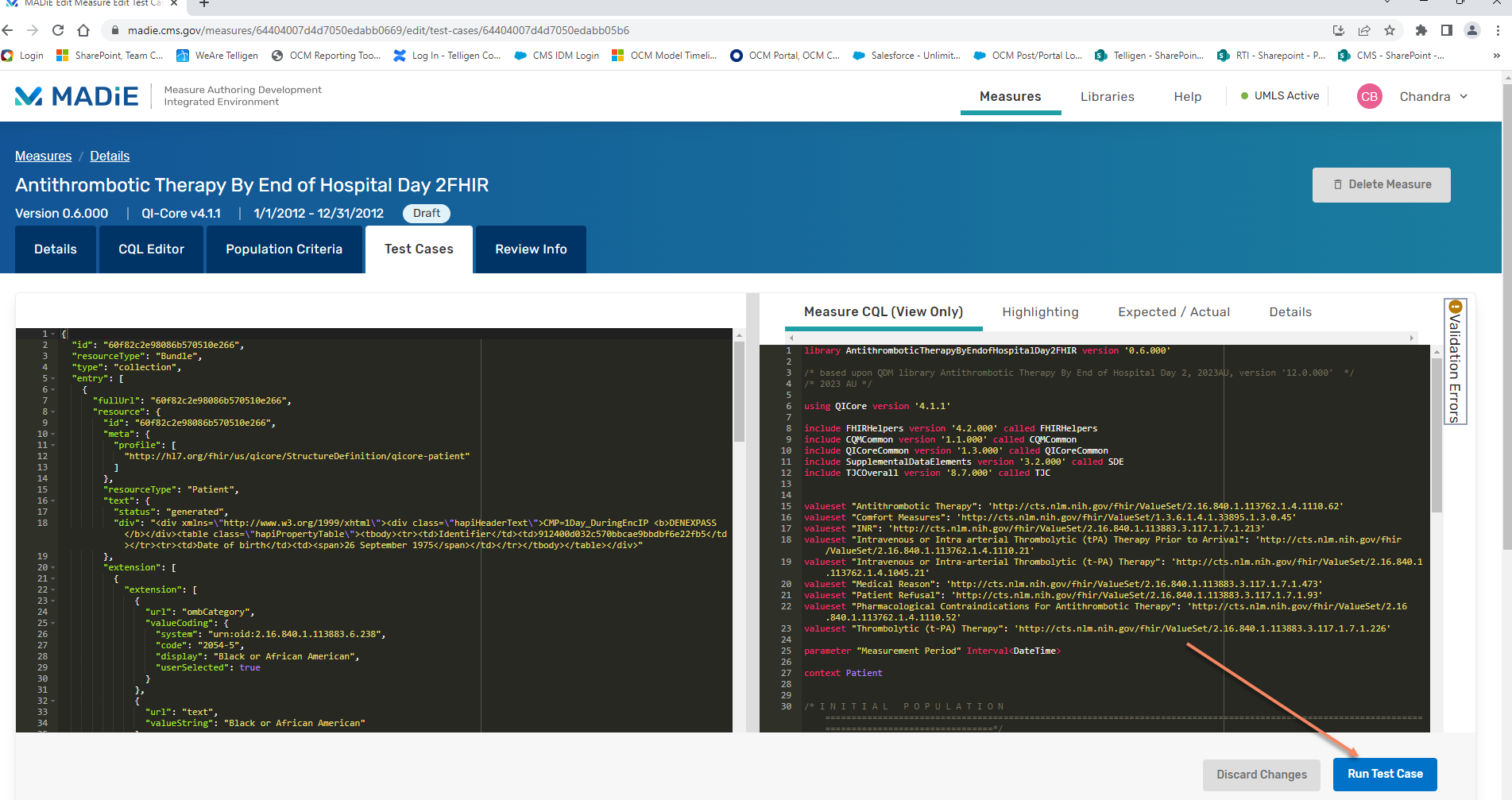1512x800 pixels.
Task: Share this page from the address bar
Action: coord(1364,30)
